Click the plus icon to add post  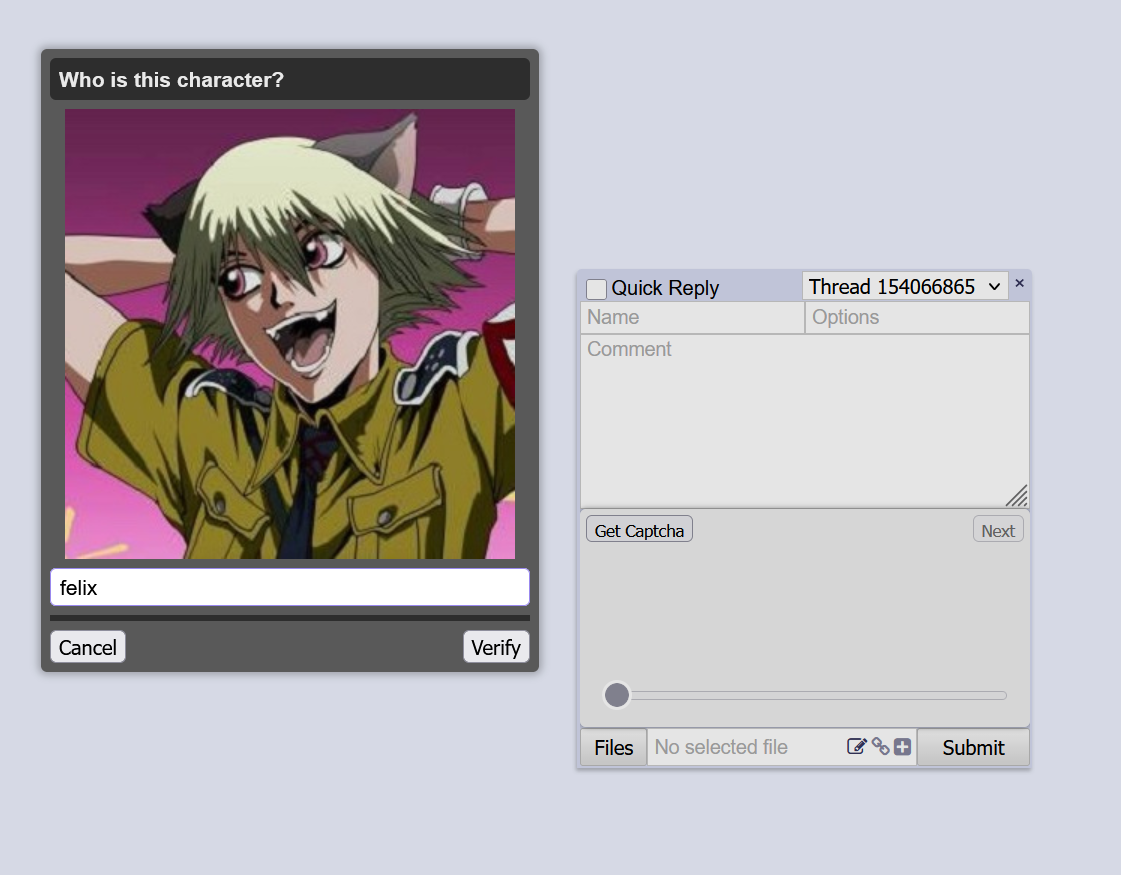click(x=902, y=747)
